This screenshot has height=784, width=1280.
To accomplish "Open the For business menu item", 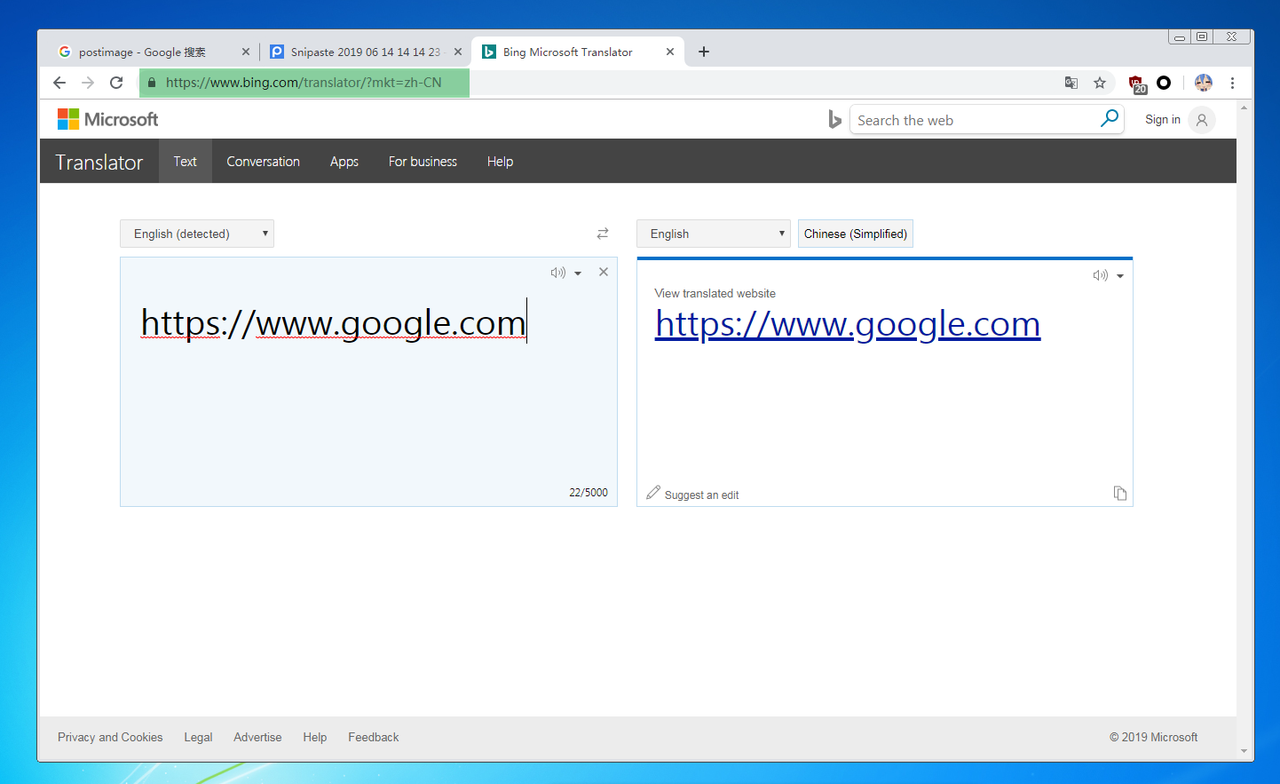I will click(422, 161).
